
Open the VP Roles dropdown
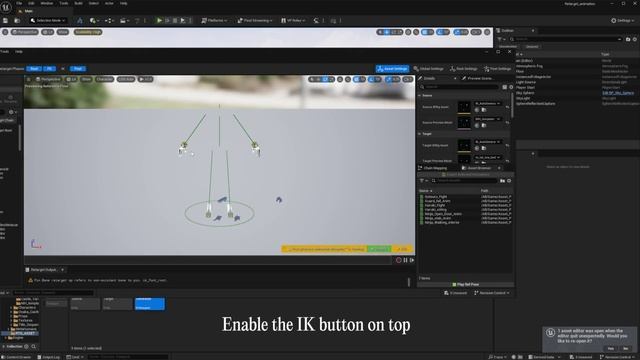point(293,20)
